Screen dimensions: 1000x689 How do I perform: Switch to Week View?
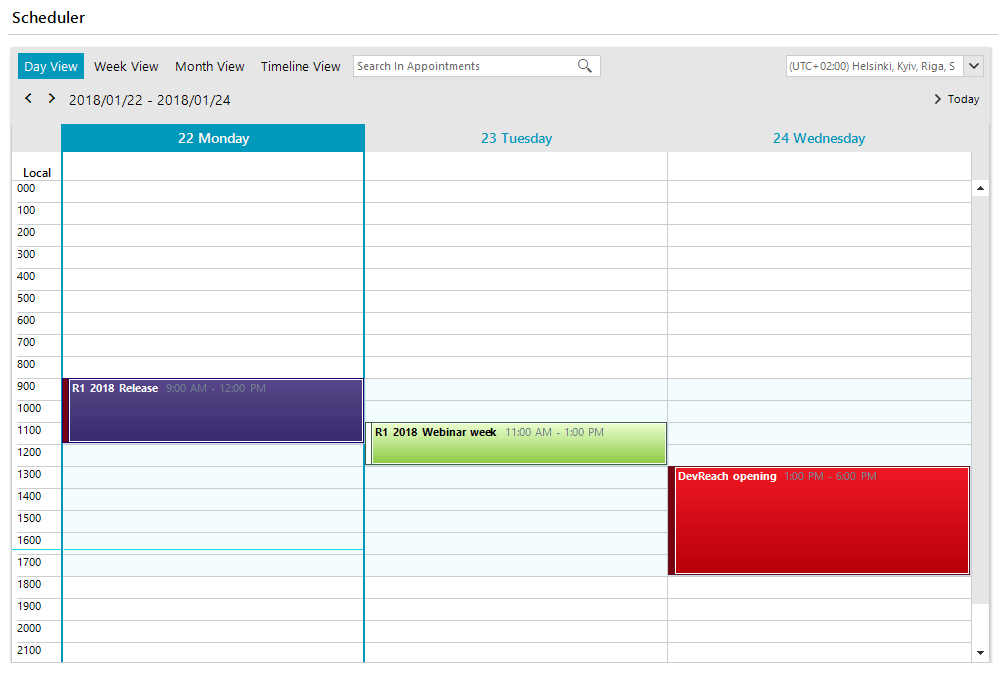click(x=126, y=66)
